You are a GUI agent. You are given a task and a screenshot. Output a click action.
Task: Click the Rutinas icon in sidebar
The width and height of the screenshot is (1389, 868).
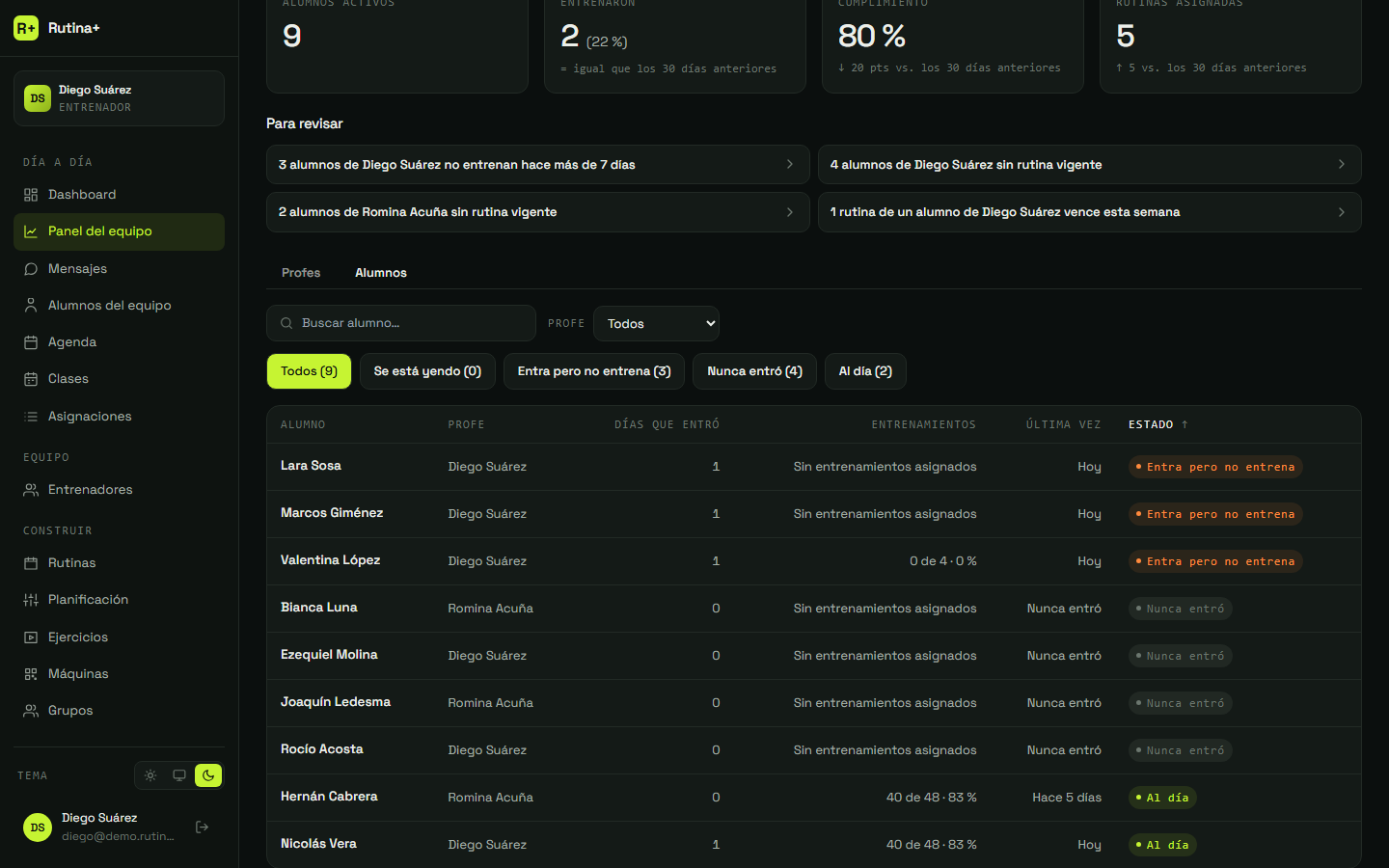(x=31, y=563)
